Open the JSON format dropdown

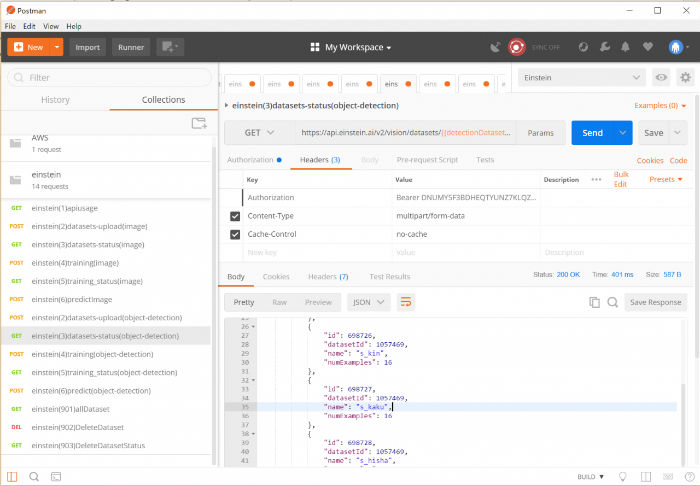tap(368, 302)
